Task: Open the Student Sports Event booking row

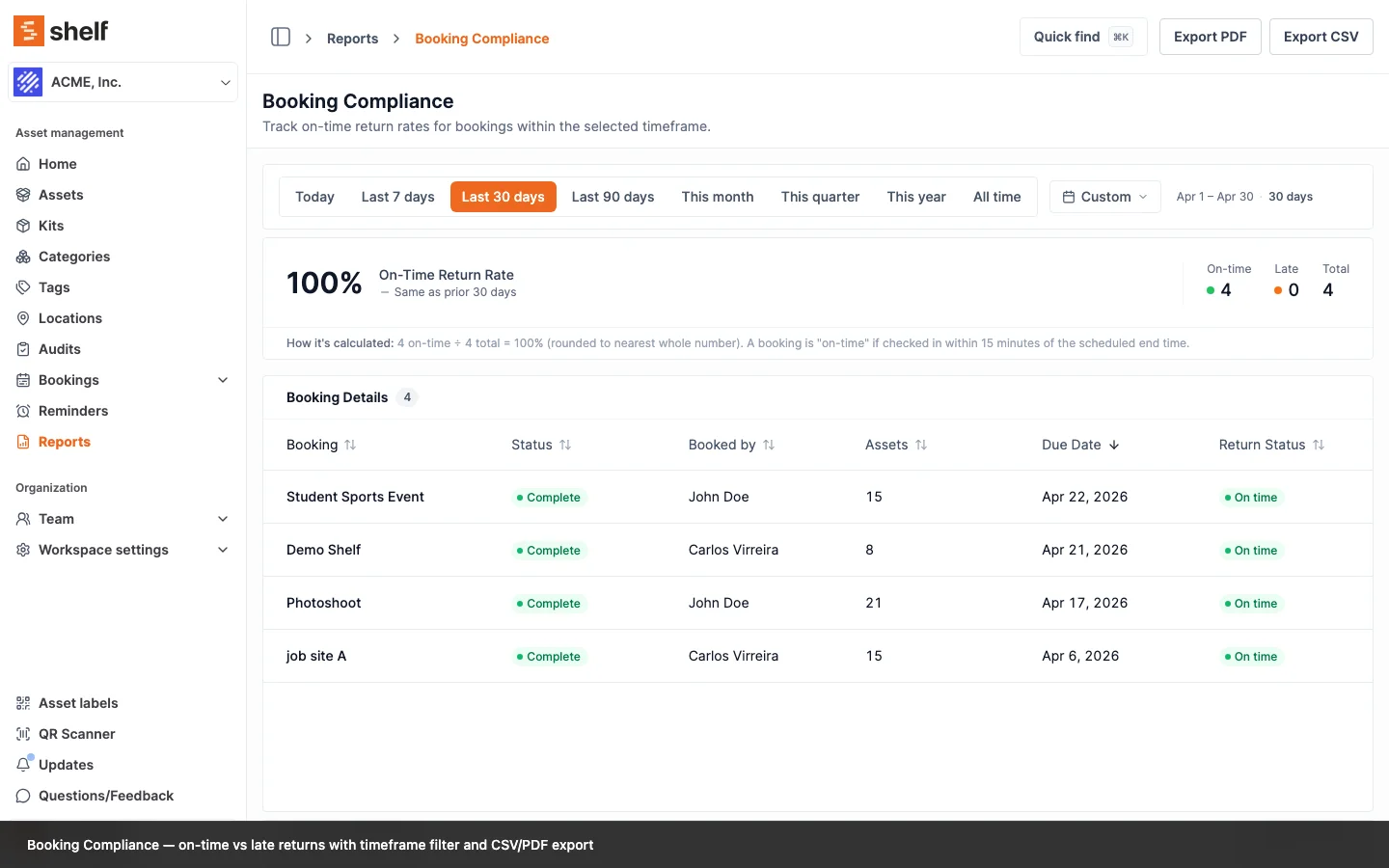Action: coord(355,497)
